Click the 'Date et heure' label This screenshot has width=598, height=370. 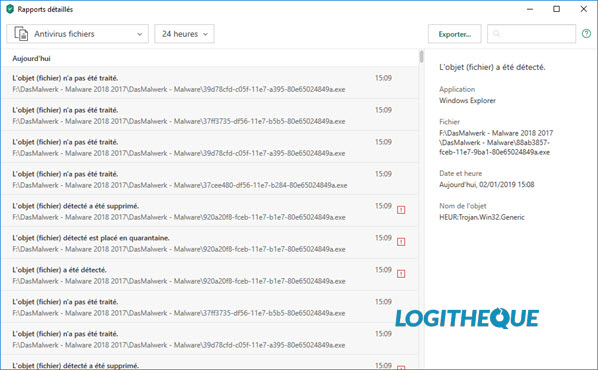tap(460, 173)
